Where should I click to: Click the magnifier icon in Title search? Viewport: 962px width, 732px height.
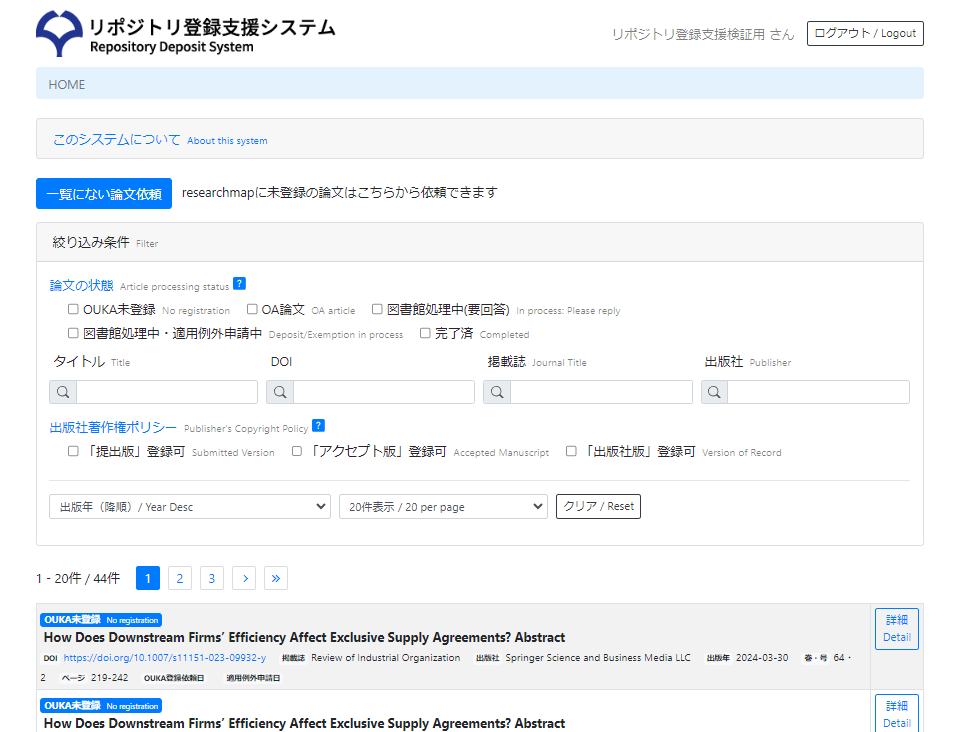click(x=63, y=392)
